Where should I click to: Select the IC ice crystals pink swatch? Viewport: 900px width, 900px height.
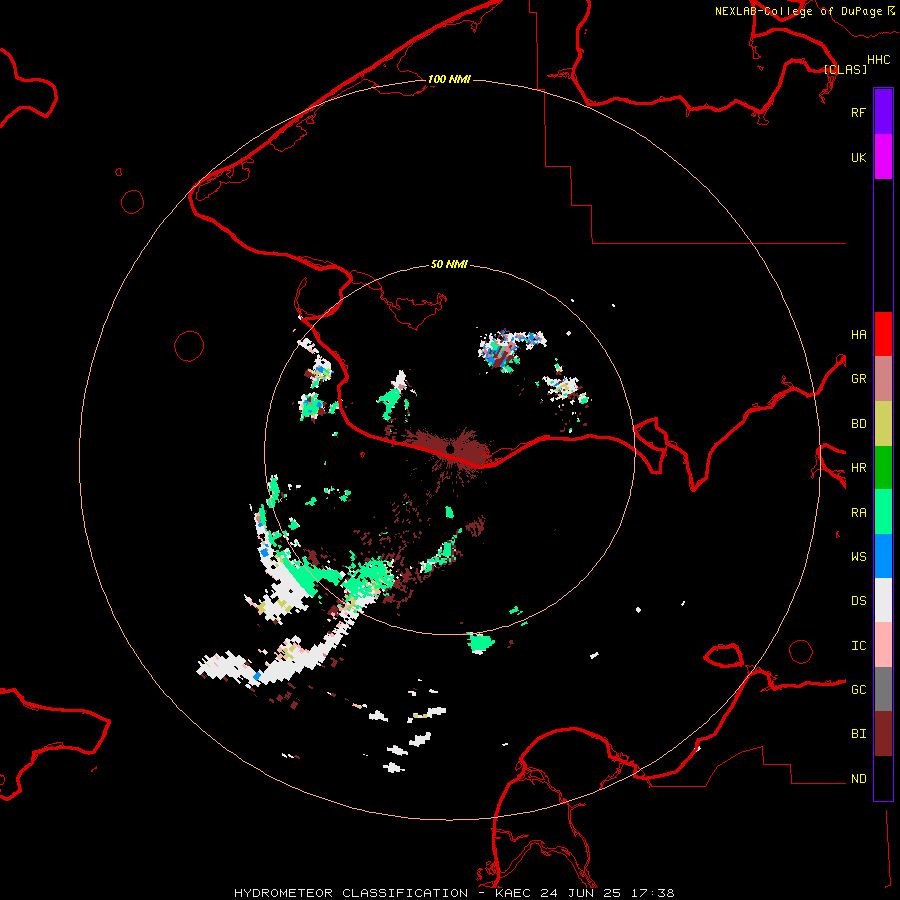click(883, 645)
